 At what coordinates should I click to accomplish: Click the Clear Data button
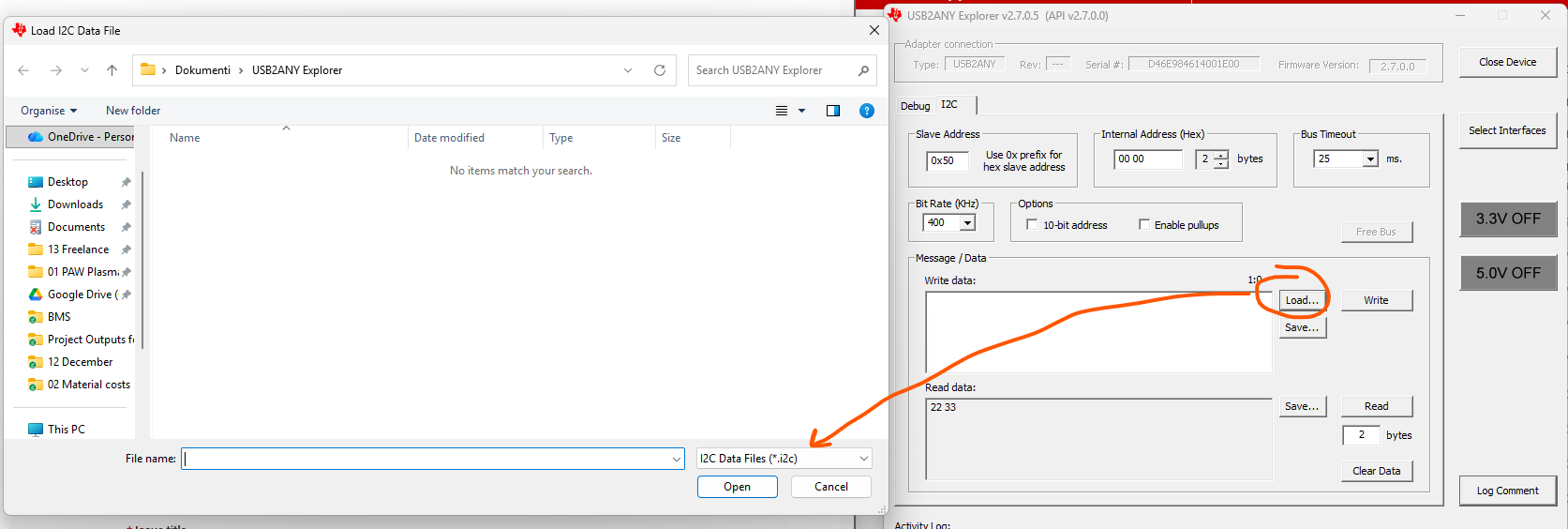click(x=1376, y=471)
